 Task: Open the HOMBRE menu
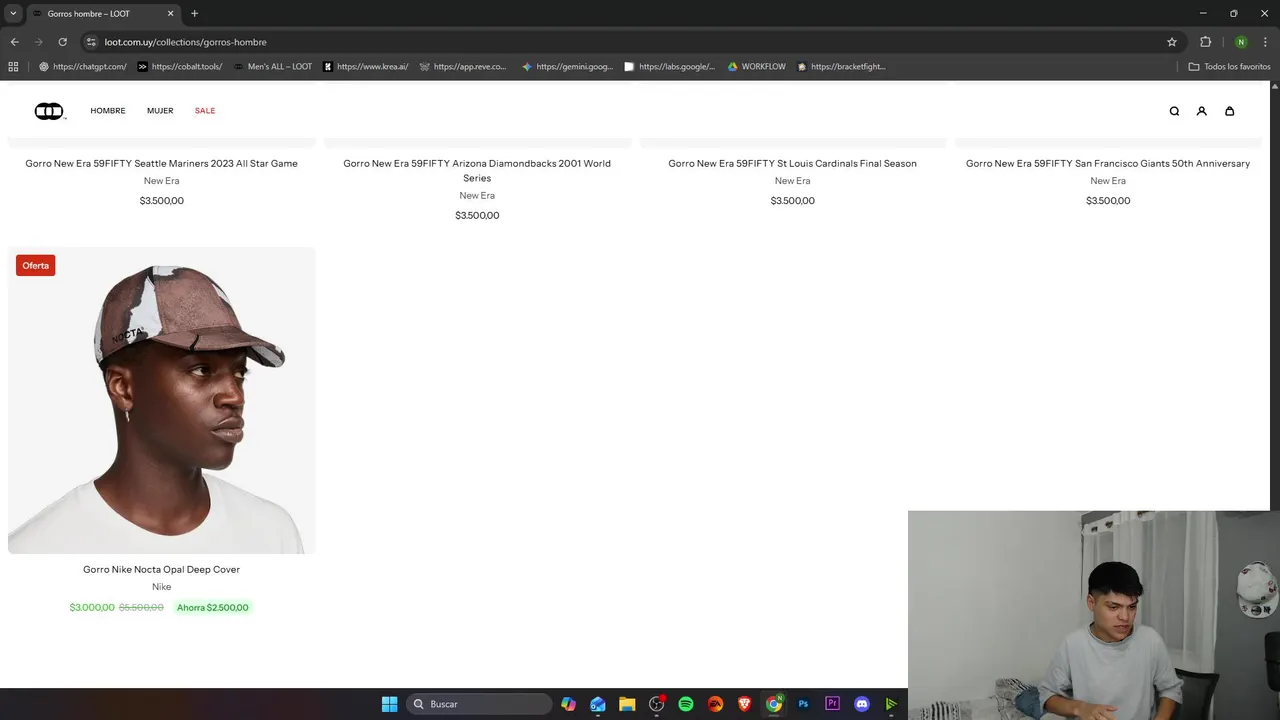(108, 111)
